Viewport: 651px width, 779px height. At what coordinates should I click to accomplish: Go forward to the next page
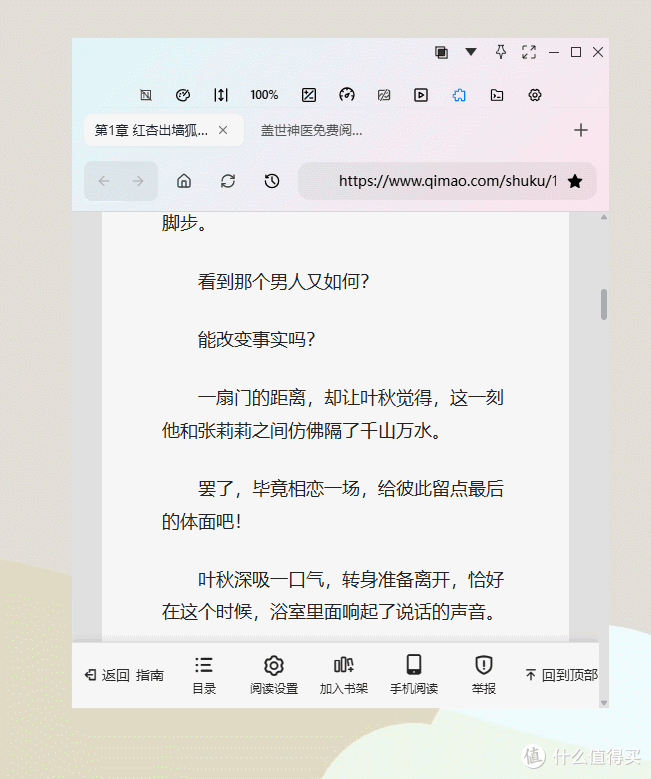pos(138,181)
